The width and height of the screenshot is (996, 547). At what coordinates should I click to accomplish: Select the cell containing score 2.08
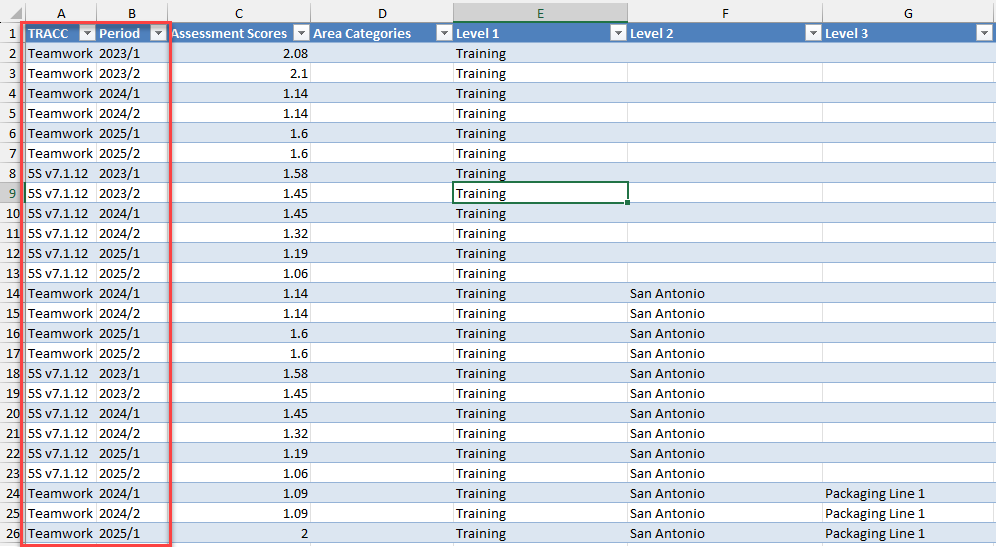[239, 53]
